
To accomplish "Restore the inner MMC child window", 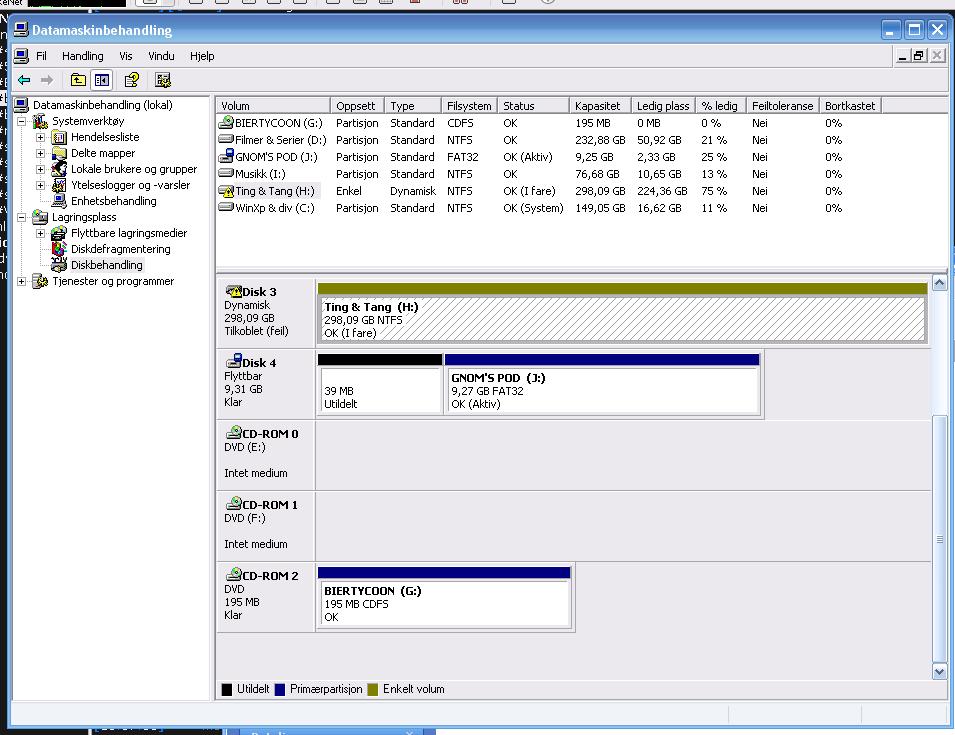I will tap(919, 56).
